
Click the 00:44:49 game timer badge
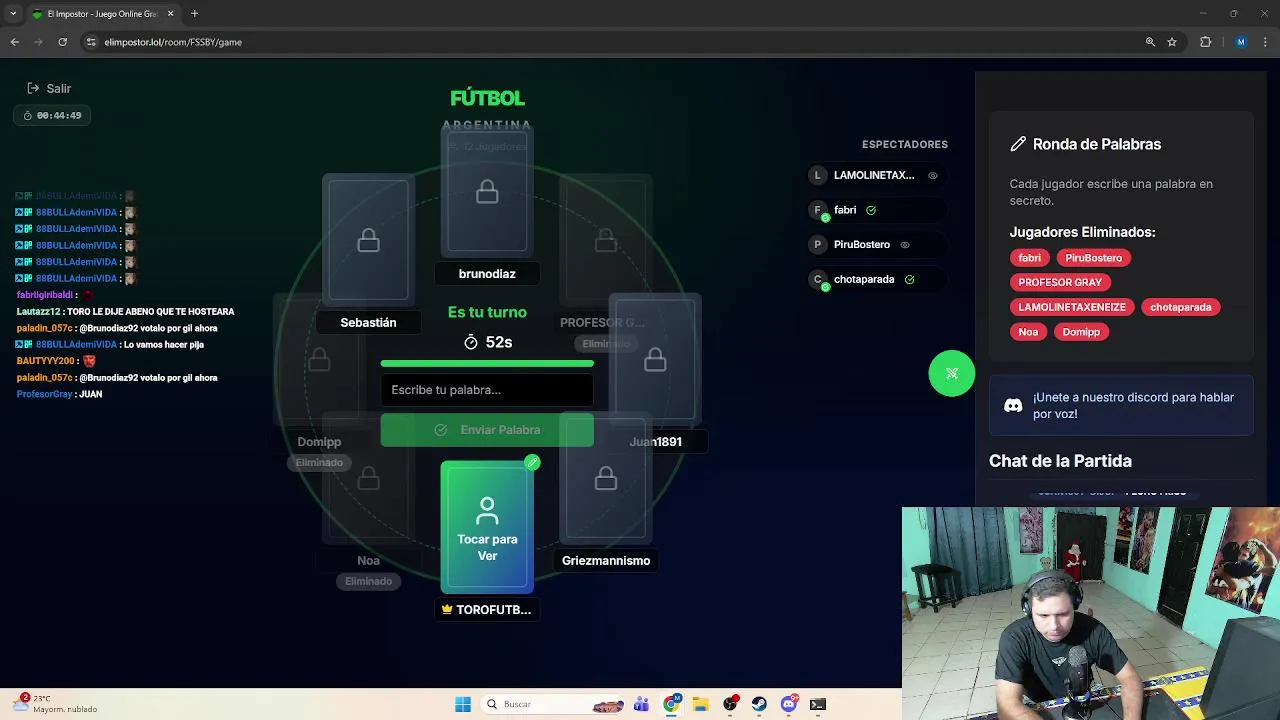click(52, 115)
